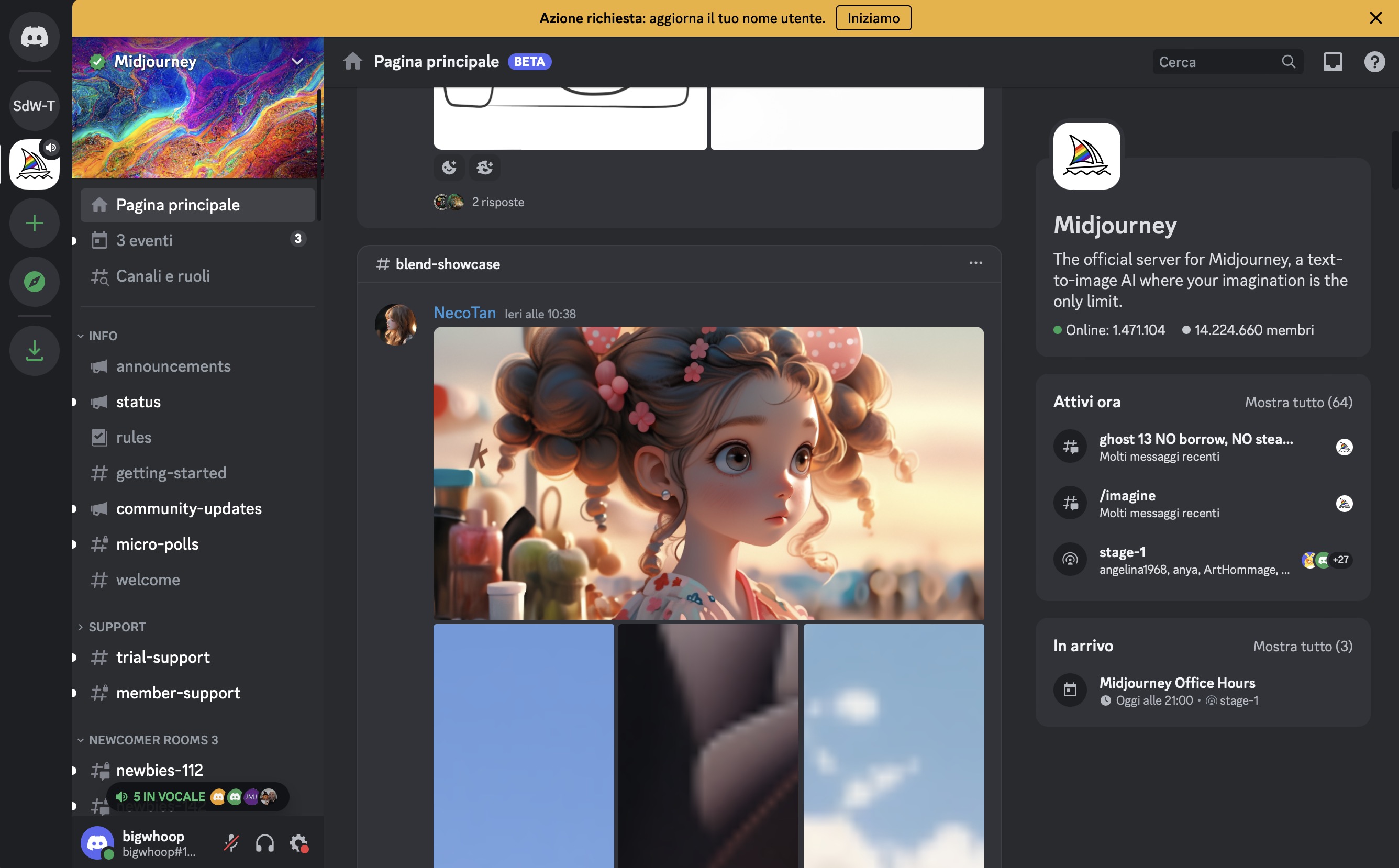Open the status channel

pyautogui.click(x=197, y=402)
